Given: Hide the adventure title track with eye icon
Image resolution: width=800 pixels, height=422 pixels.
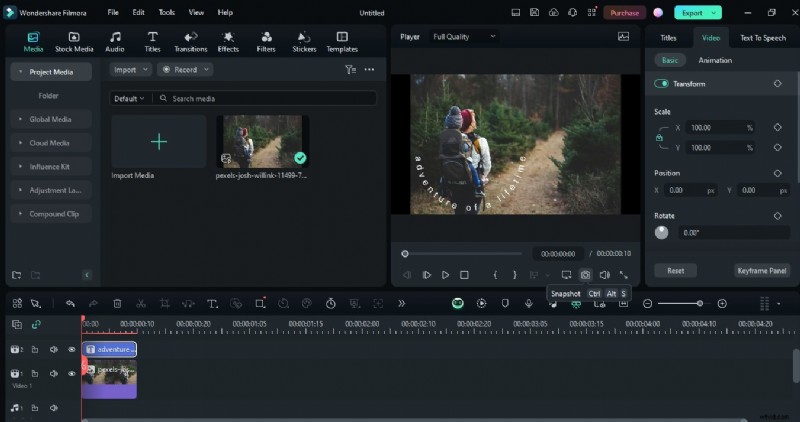Looking at the screenshot, I should click(x=71, y=349).
